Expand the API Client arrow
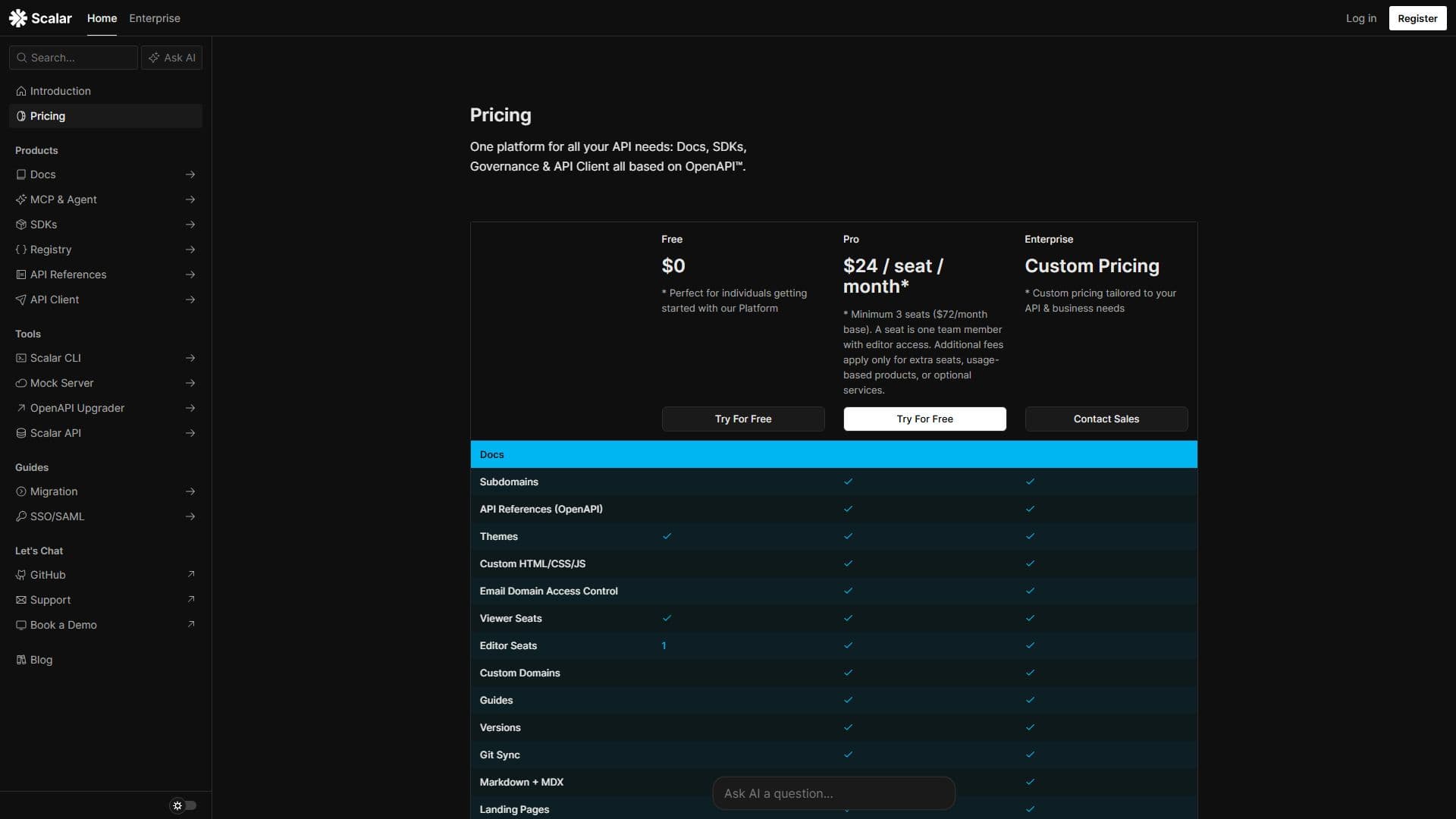This screenshot has width=1456, height=819. point(190,300)
